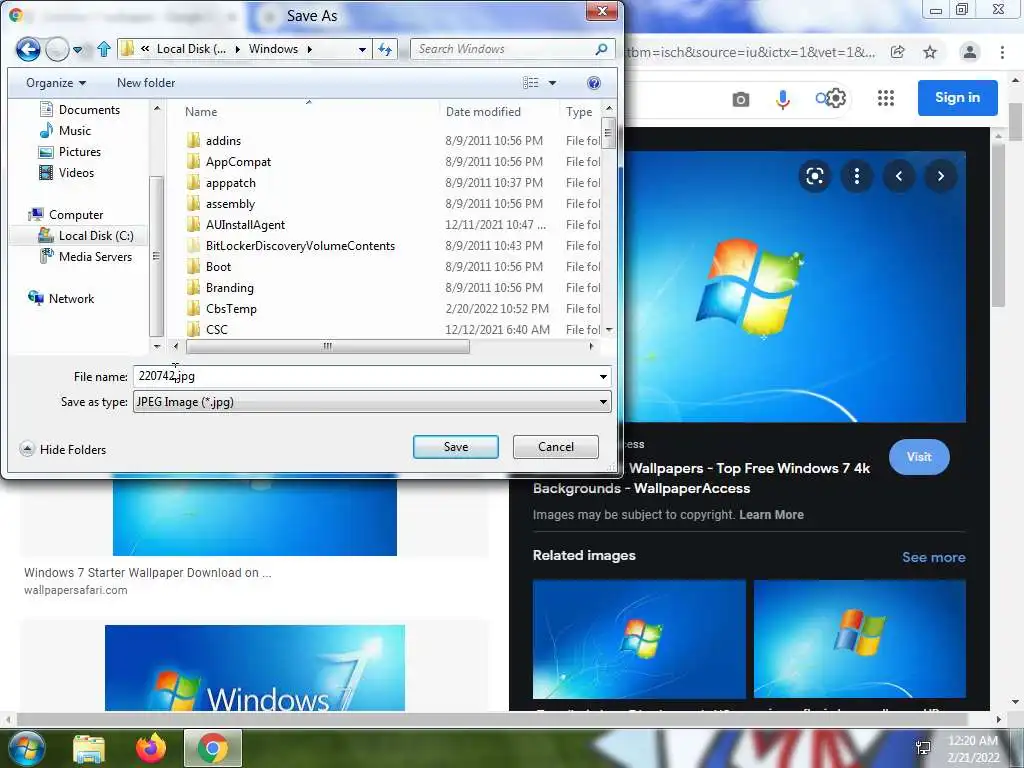1024x768 pixels.
Task: Select the Branding folder
Action: click(220, 287)
